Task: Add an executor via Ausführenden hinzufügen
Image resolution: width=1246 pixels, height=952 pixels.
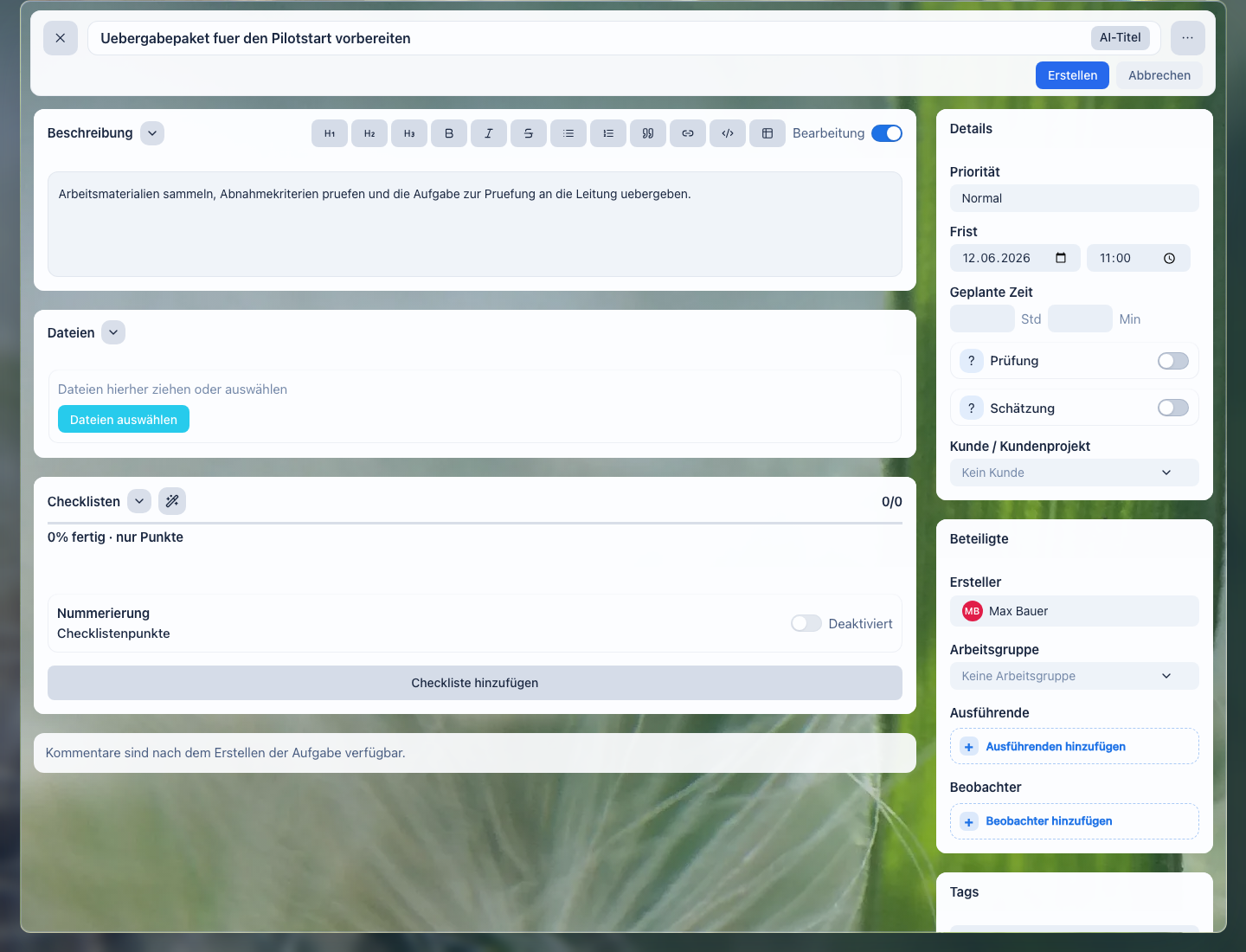Action: [1075, 746]
